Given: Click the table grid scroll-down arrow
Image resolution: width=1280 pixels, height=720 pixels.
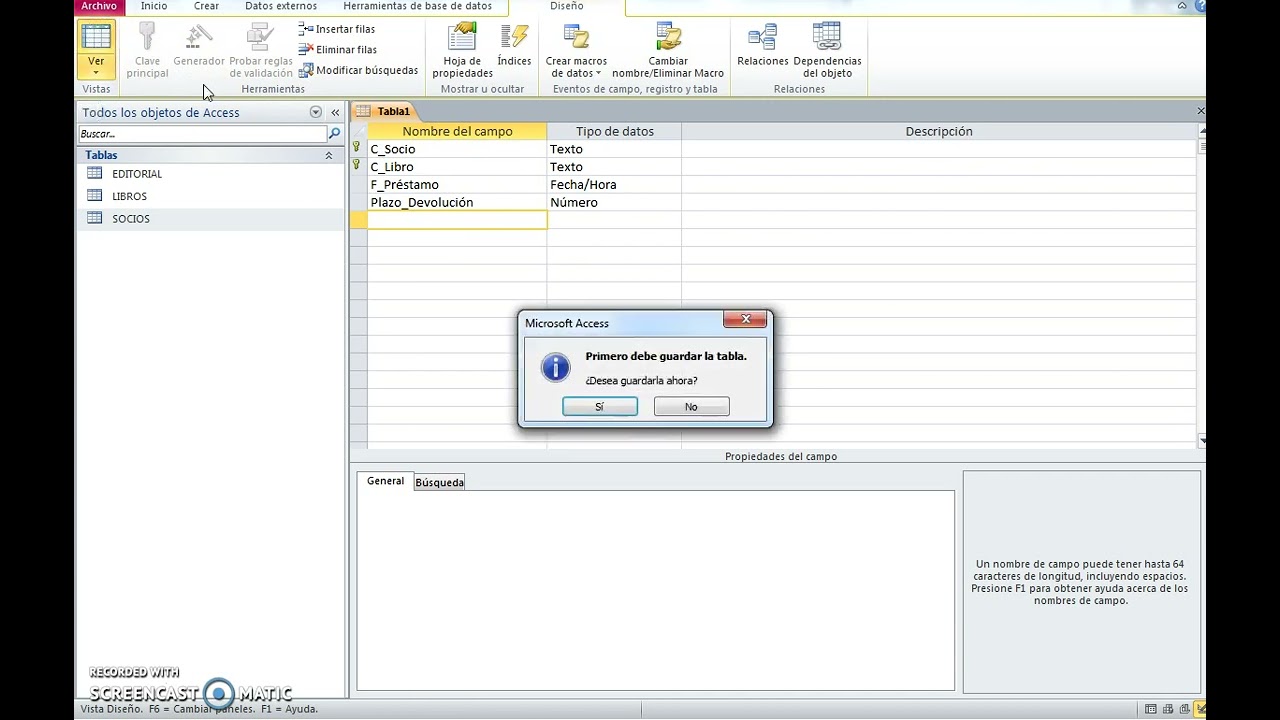Looking at the screenshot, I should (1201, 439).
